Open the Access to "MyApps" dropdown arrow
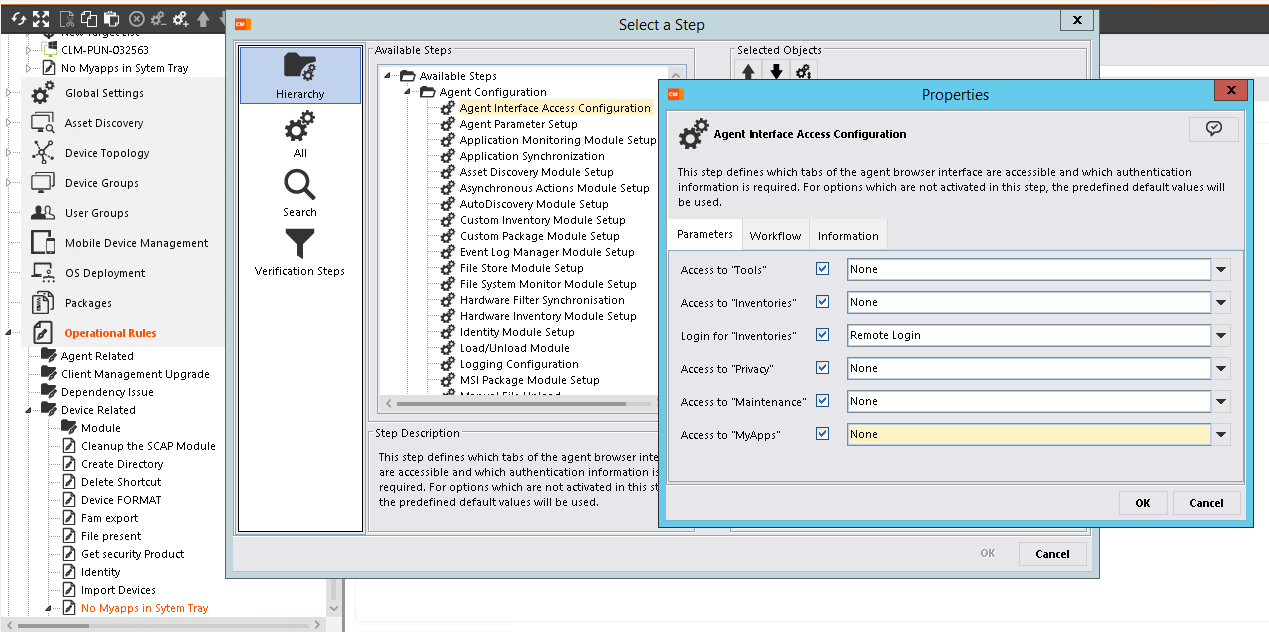This screenshot has height=632, width=1269. pos(1221,435)
